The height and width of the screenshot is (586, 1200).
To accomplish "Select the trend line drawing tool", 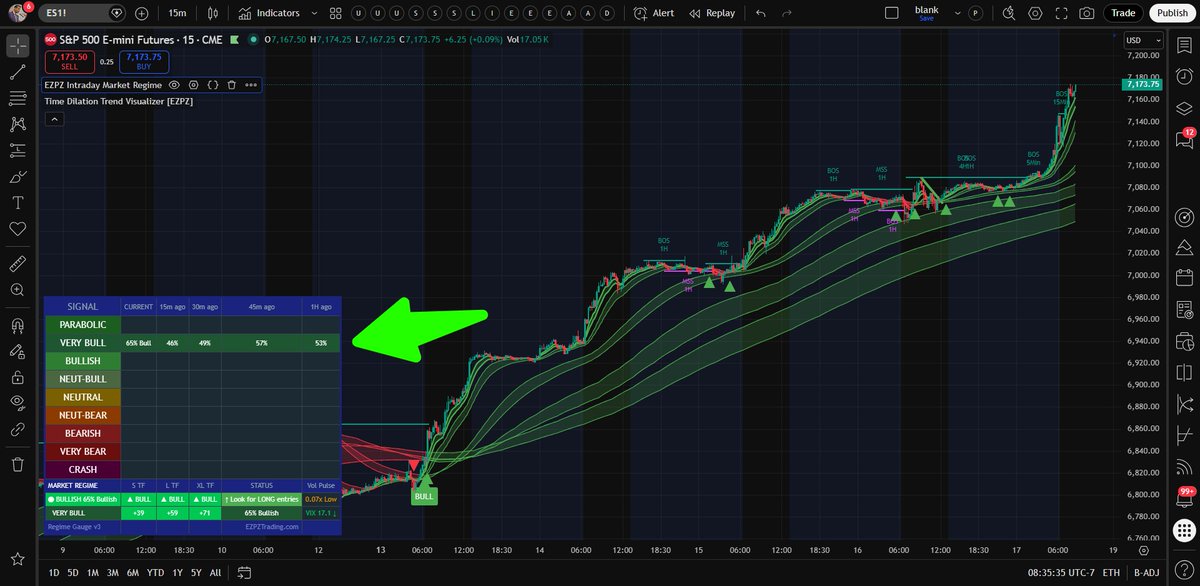I will point(17,72).
